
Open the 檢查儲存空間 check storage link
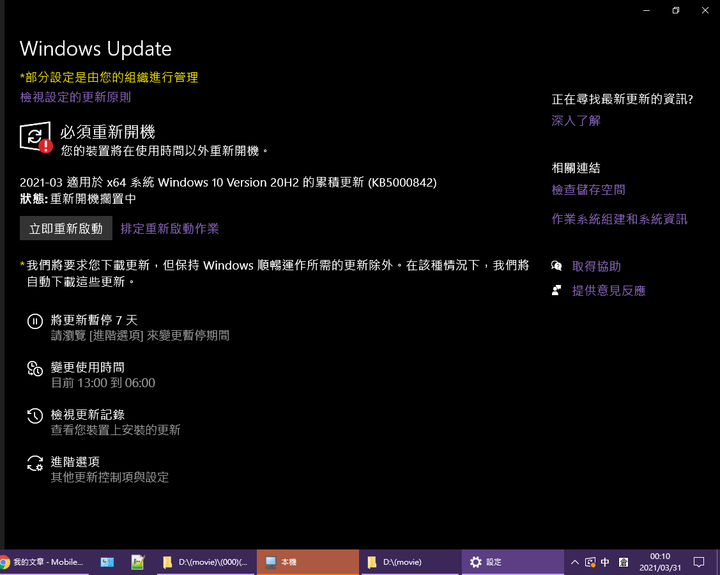click(x=588, y=190)
